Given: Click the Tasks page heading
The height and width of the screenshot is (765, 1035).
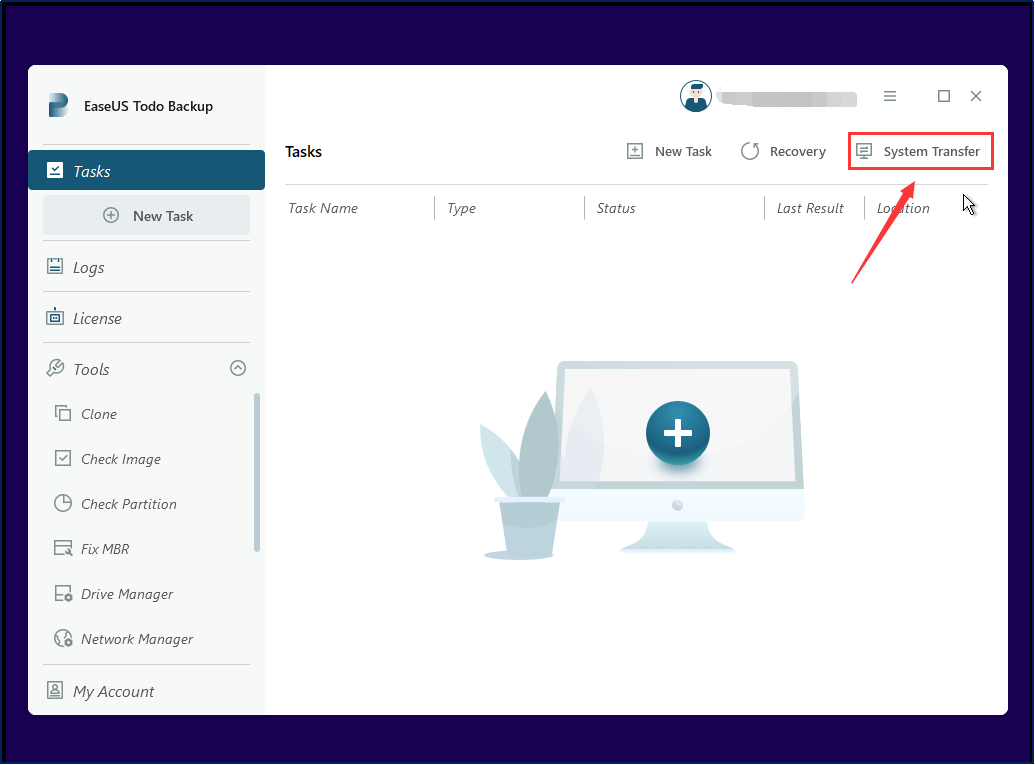Looking at the screenshot, I should pyautogui.click(x=303, y=151).
